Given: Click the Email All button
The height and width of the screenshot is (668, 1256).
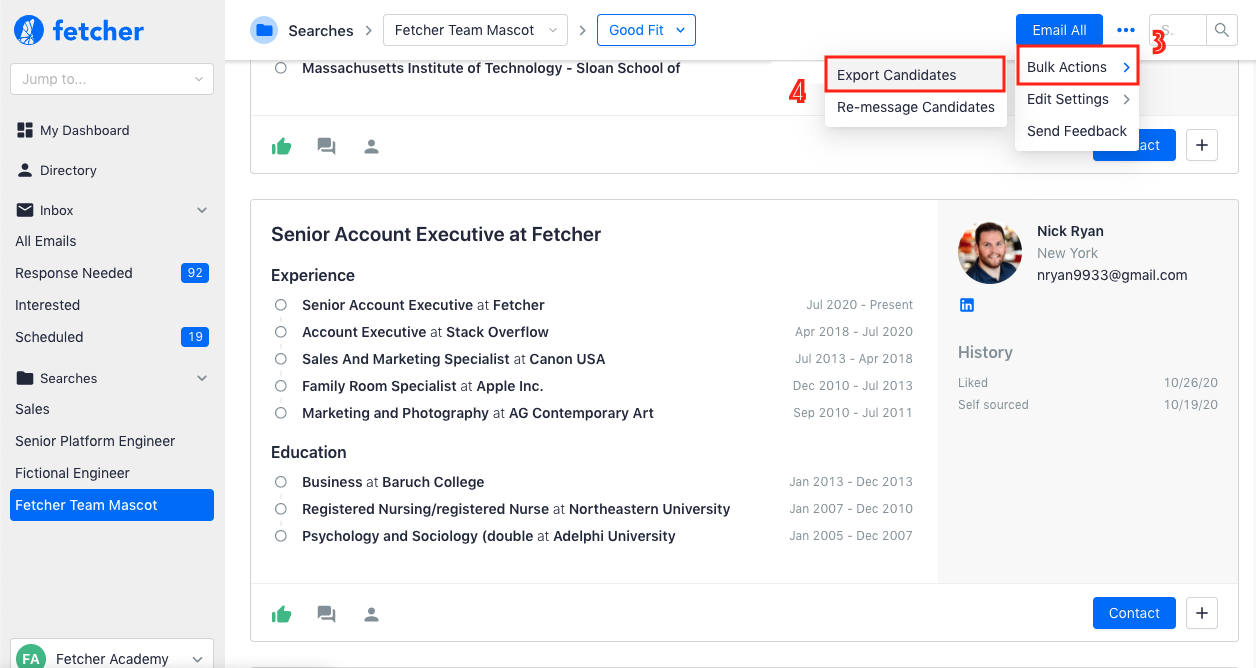Looking at the screenshot, I should (1059, 30).
